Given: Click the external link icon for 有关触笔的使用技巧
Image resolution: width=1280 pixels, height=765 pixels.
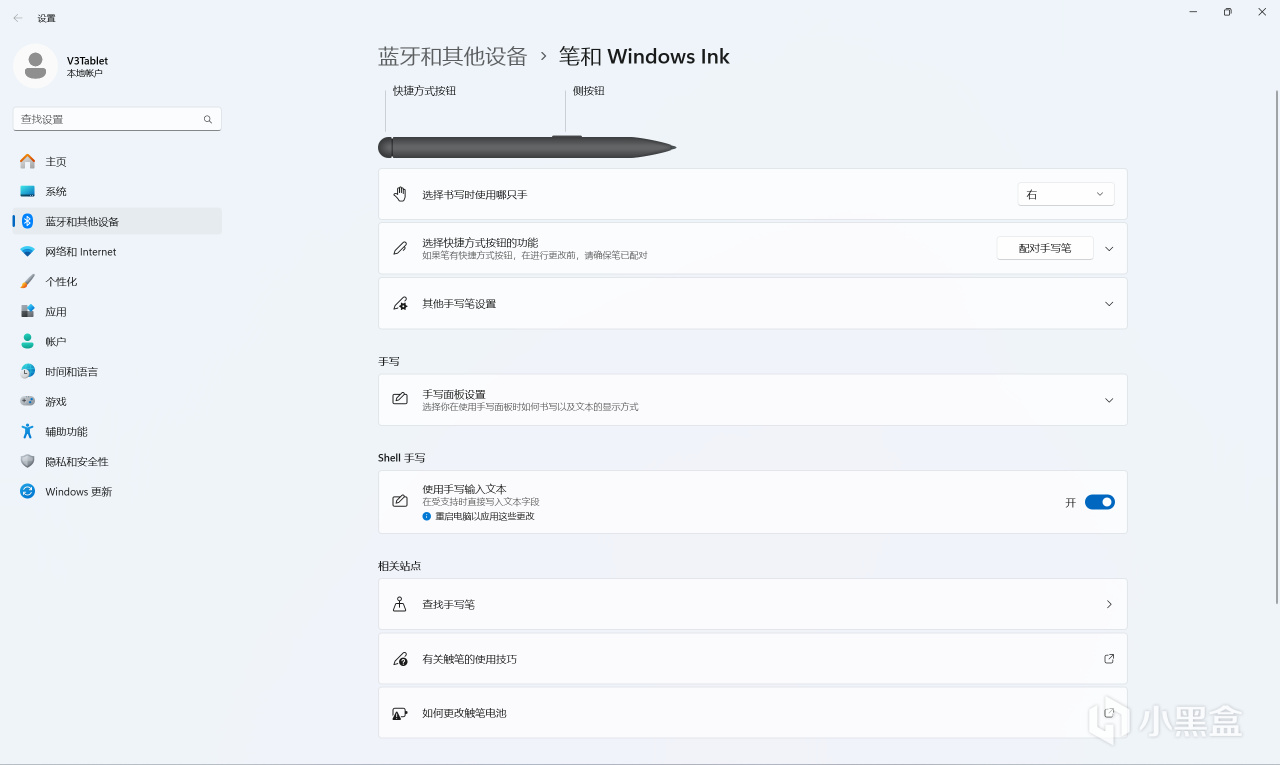Looking at the screenshot, I should 1109,659.
